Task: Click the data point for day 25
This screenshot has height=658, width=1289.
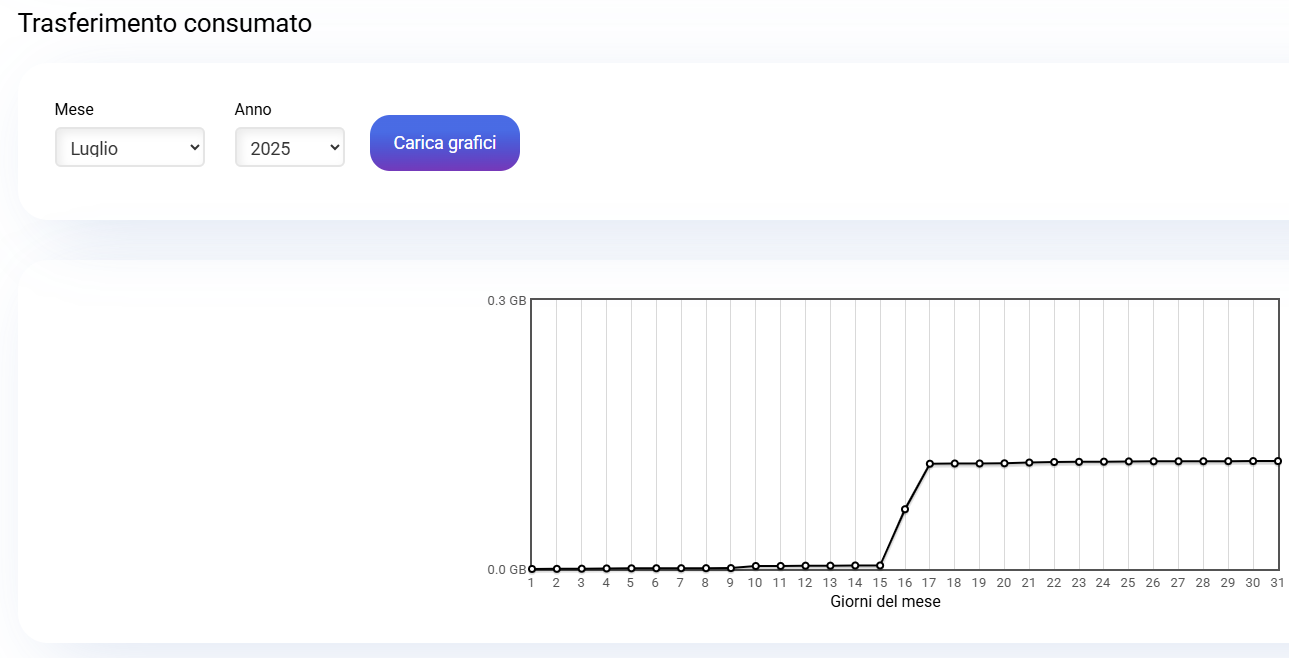Action: [1129, 461]
